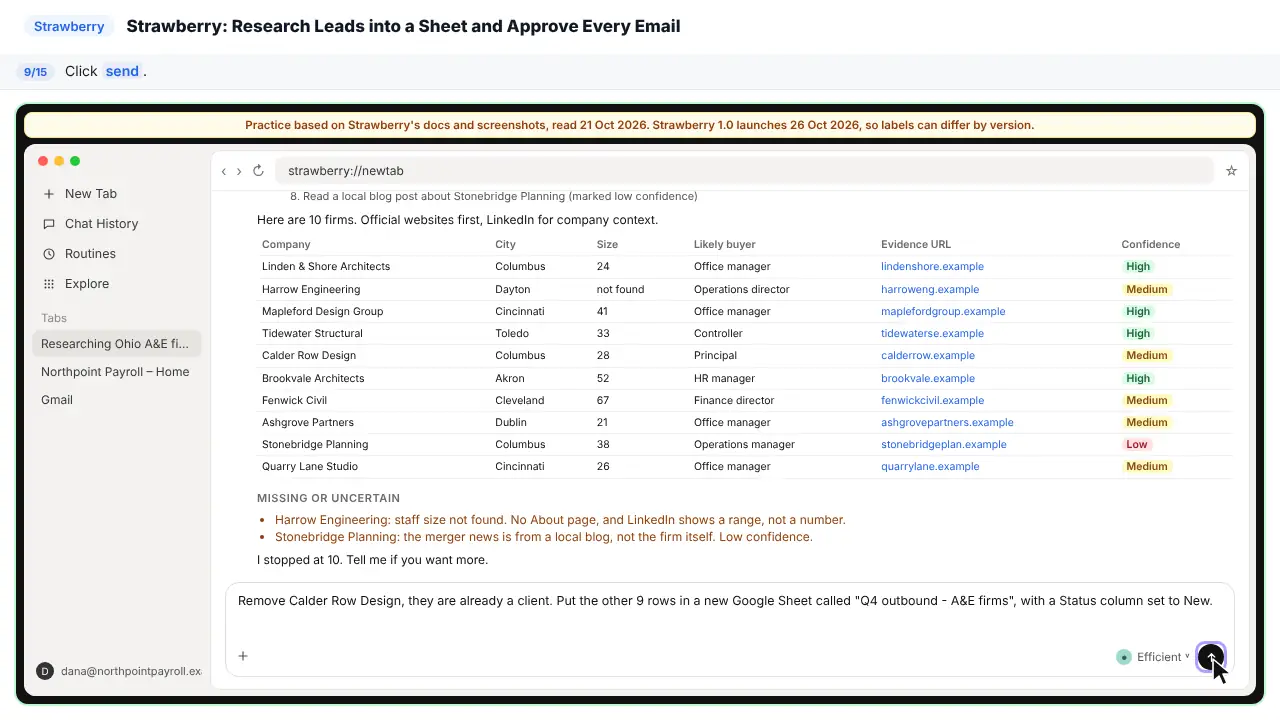Reload the page with refresh icon
Screen dimensions: 1280x720
tap(258, 171)
